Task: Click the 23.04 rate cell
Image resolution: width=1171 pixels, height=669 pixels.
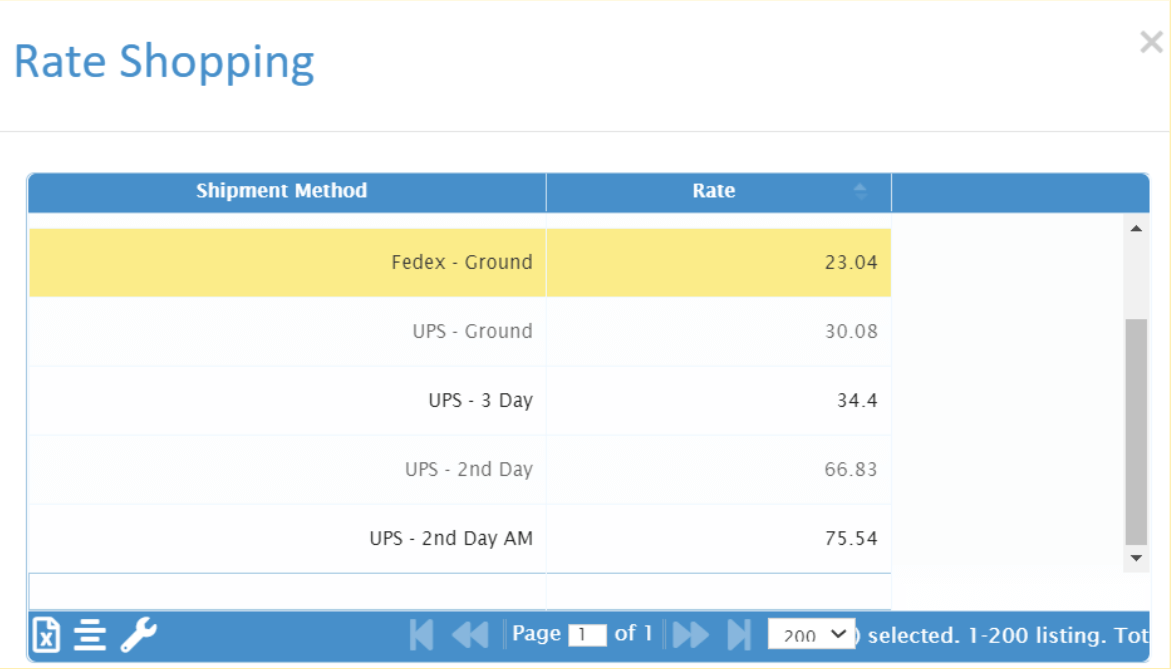Action: pyautogui.click(x=718, y=263)
